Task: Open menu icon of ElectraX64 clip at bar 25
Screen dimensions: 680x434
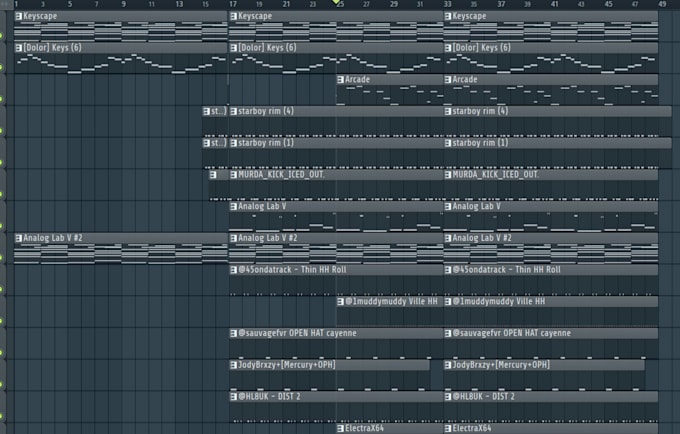Action: click(x=340, y=428)
